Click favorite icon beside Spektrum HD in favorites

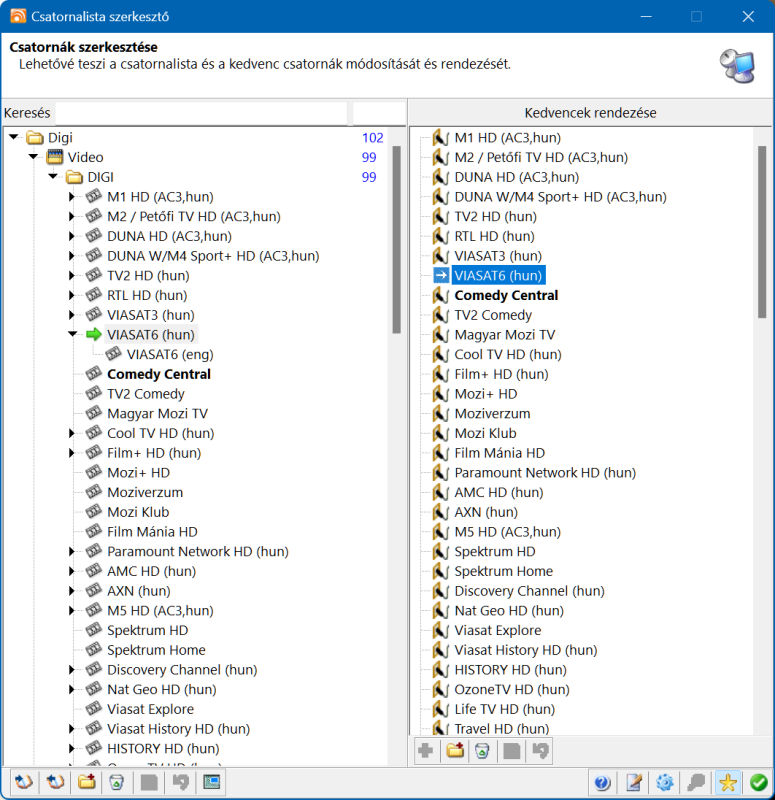(440, 552)
